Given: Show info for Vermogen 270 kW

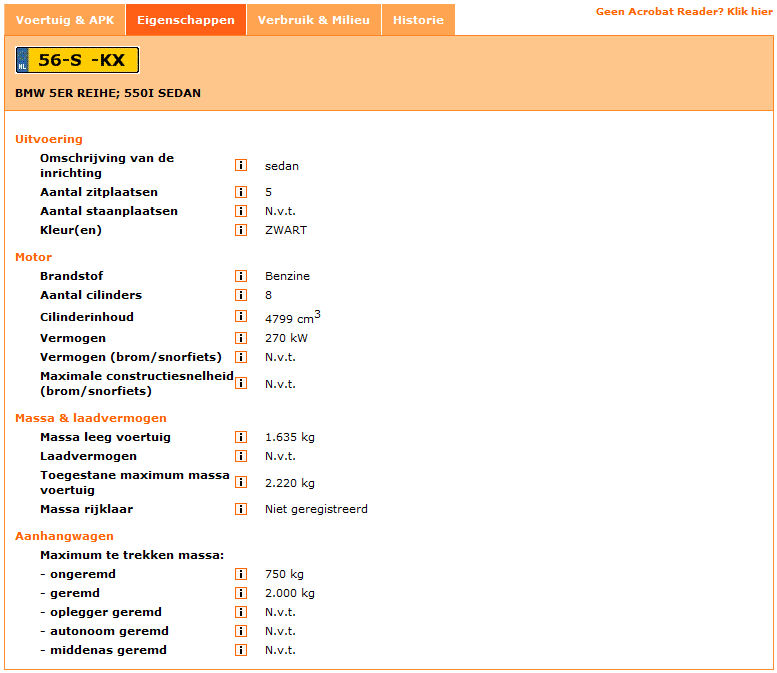Looking at the screenshot, I should [241, 338].
